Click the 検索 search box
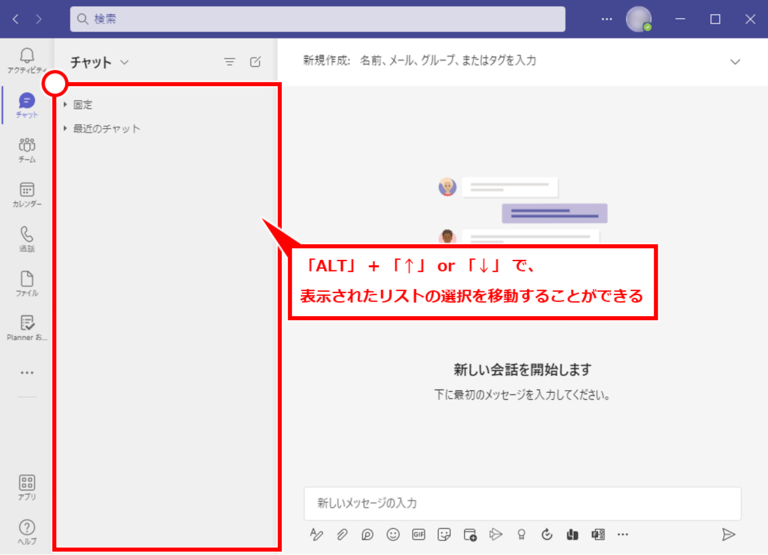This screenshot has height=555, width=768. pos(317,19)
